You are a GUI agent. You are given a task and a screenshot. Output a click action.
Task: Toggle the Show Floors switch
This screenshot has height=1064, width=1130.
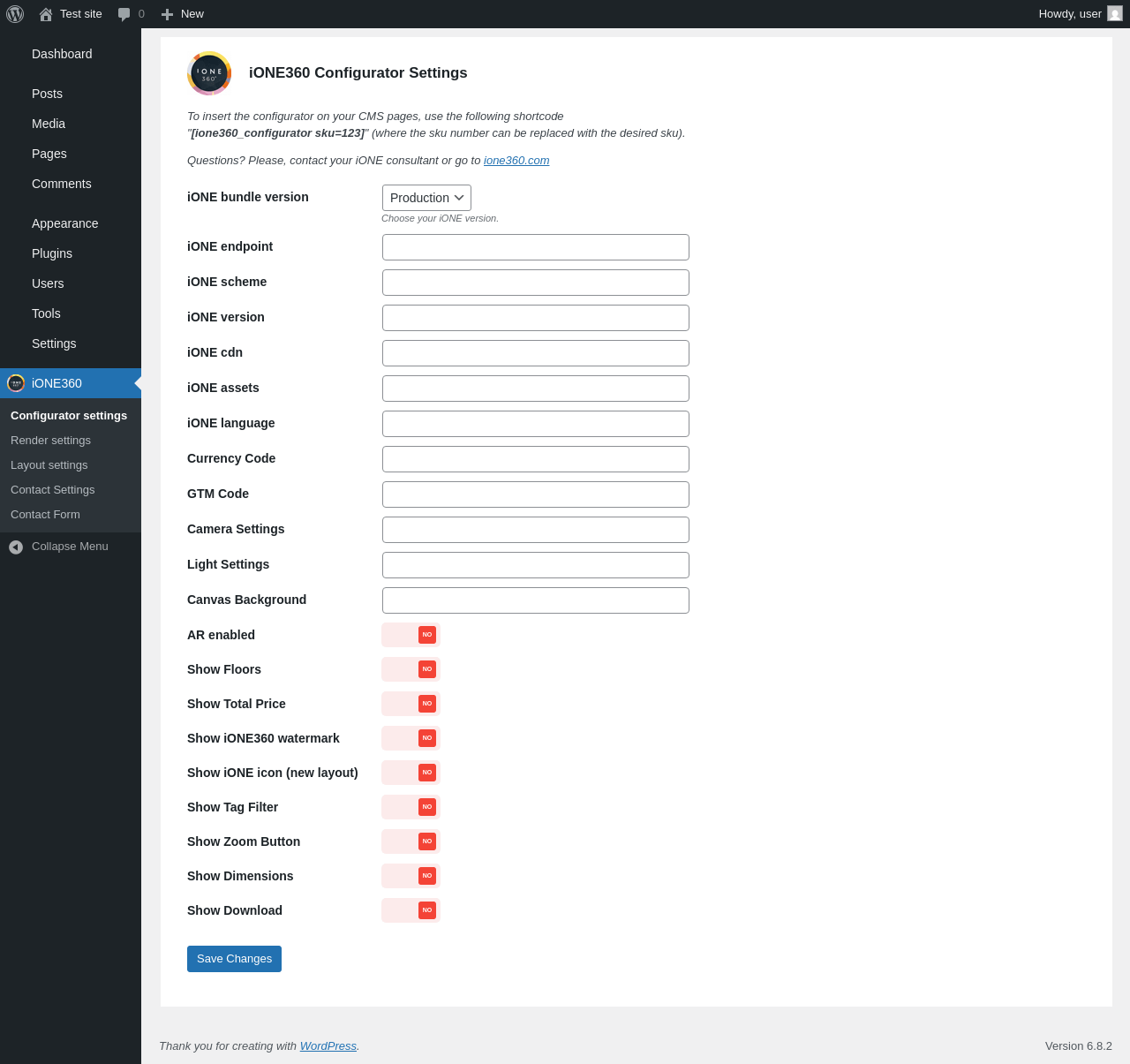coord(411,669)
